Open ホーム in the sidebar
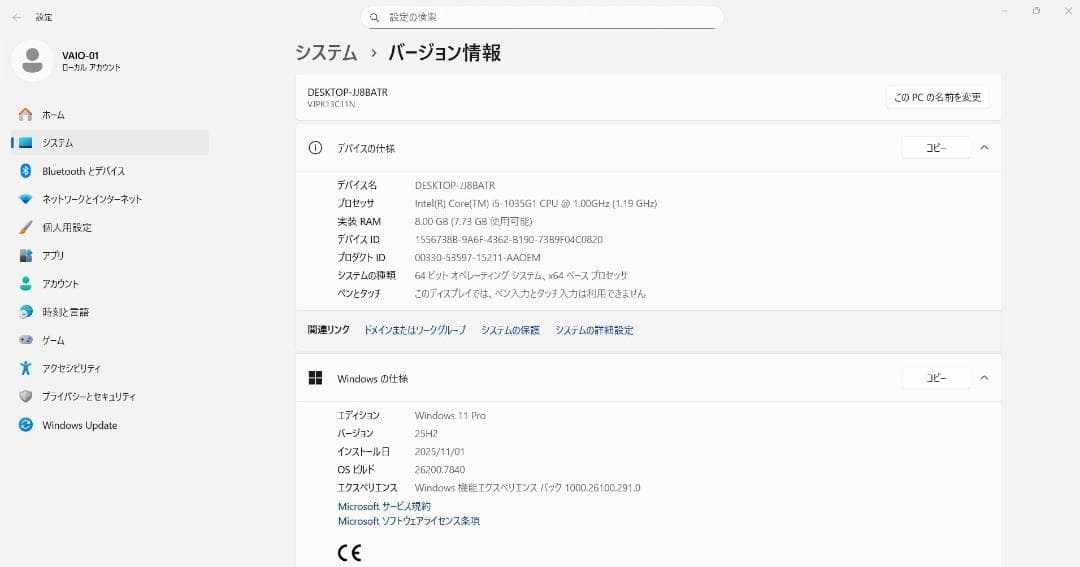 (110, 114)
